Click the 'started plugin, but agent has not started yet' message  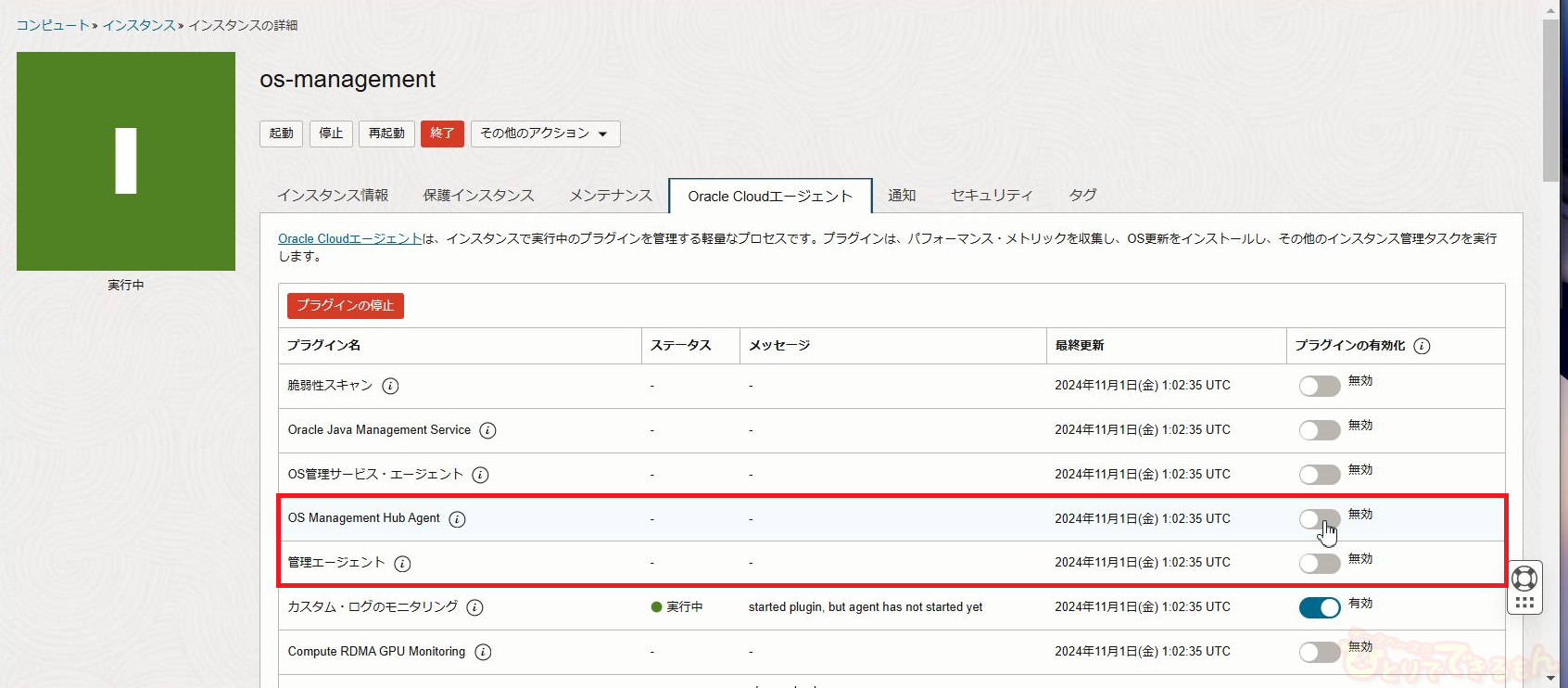coord(866,607)
